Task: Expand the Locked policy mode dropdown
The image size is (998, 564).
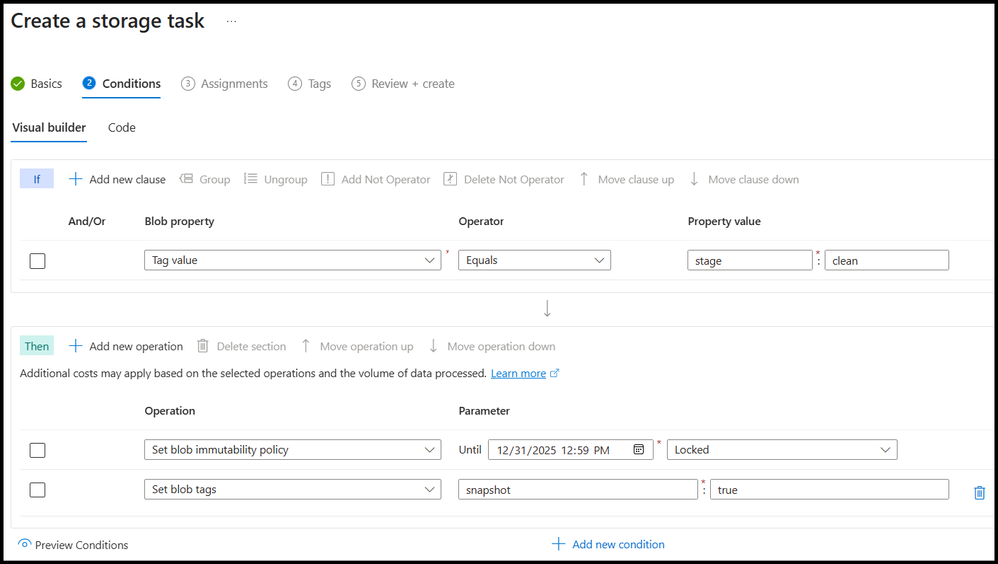Action: (782, 450)
